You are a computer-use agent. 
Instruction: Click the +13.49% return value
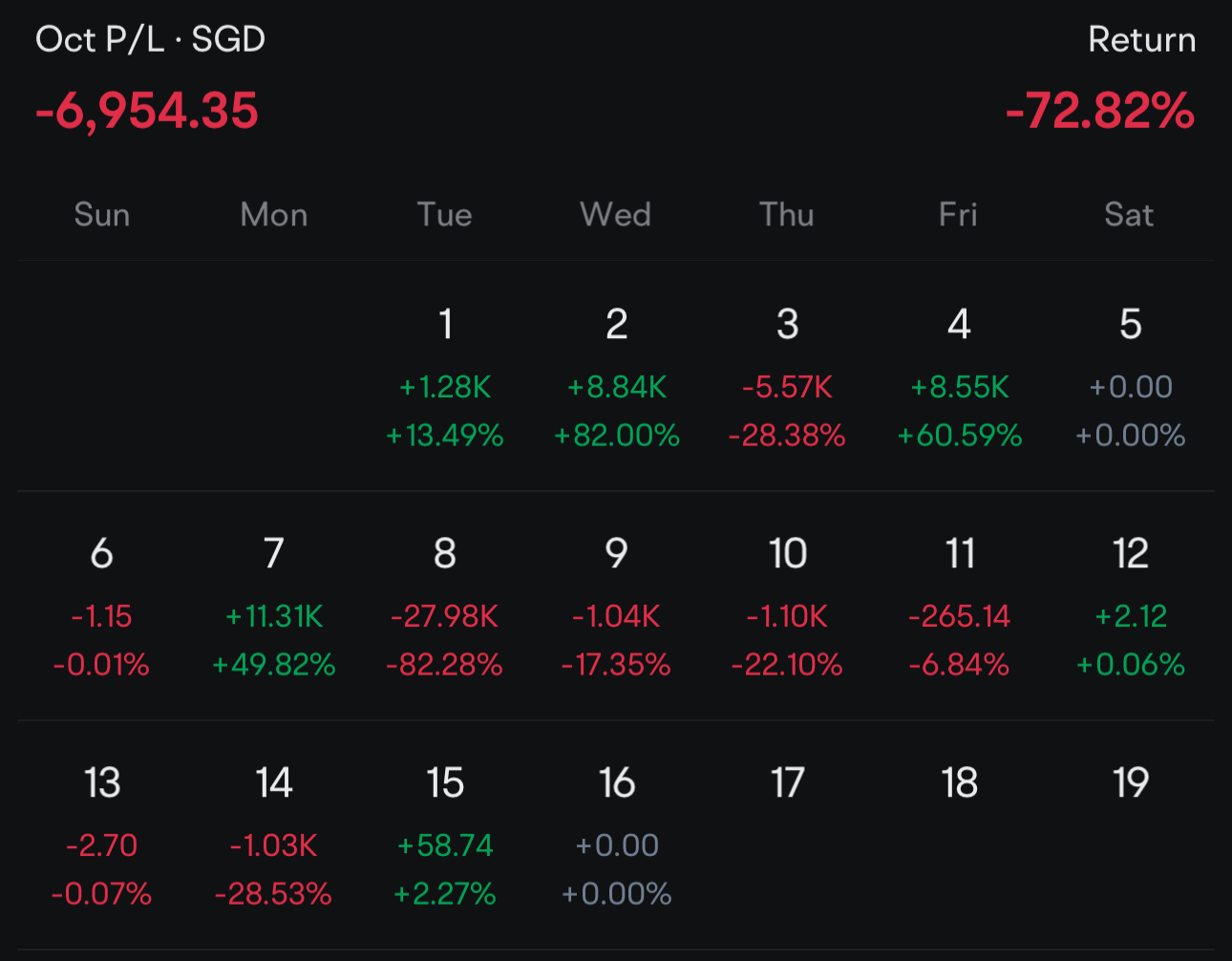click(x=445, y=436)
